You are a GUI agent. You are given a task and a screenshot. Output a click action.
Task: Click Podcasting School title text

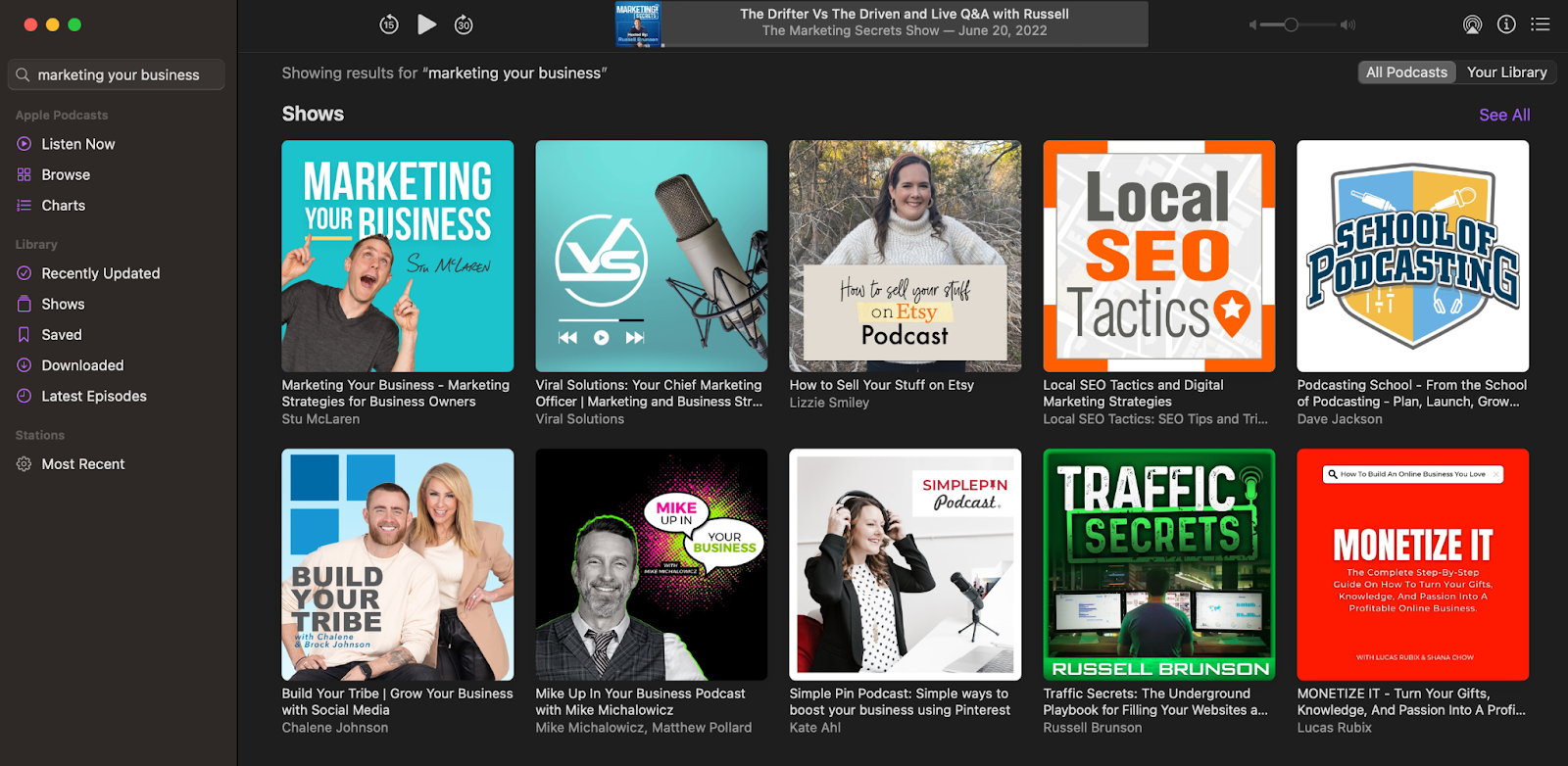tap(1412, 393)
